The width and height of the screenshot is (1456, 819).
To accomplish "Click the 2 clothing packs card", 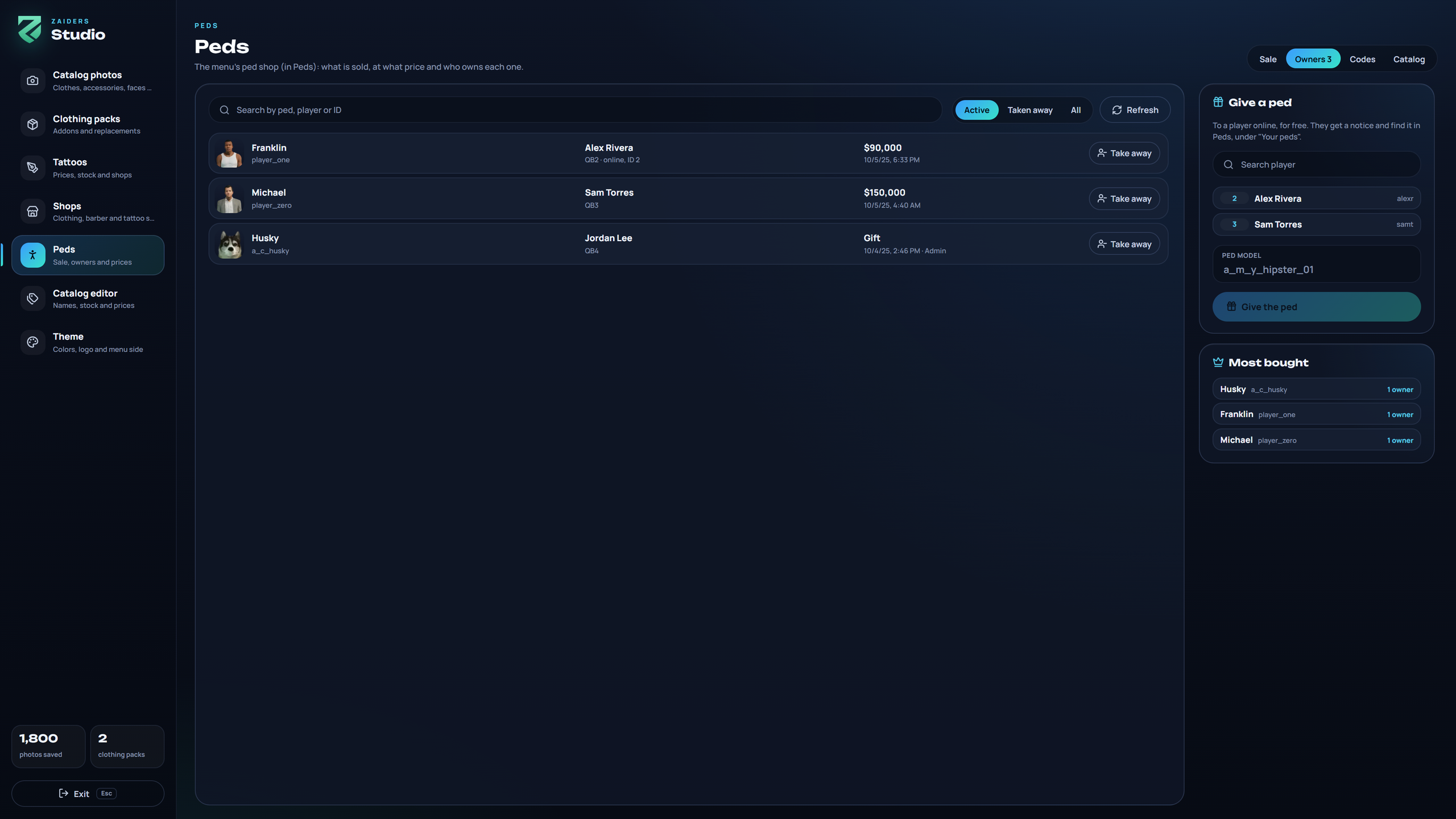I will 127,746.
